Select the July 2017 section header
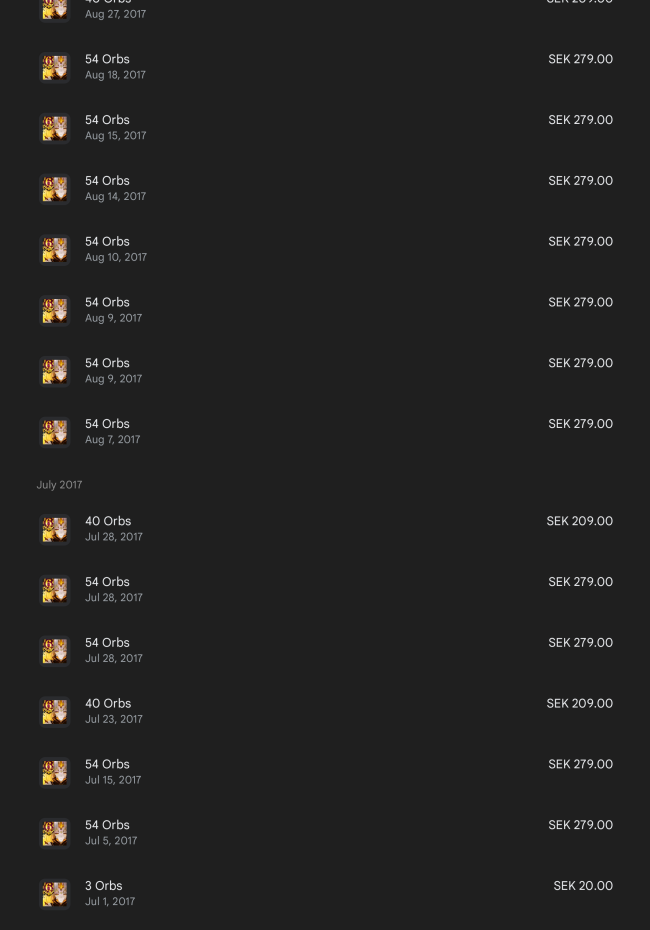Screen dimensions: 650x930 pyautogui.click(x=59, y=485)
